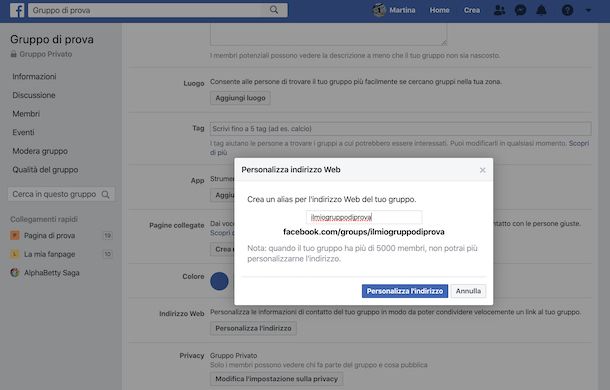Image resolution: width=610 pixels, height=390 pixels.
Task: Click Annulla in the dialog
Action: (468, 291)
